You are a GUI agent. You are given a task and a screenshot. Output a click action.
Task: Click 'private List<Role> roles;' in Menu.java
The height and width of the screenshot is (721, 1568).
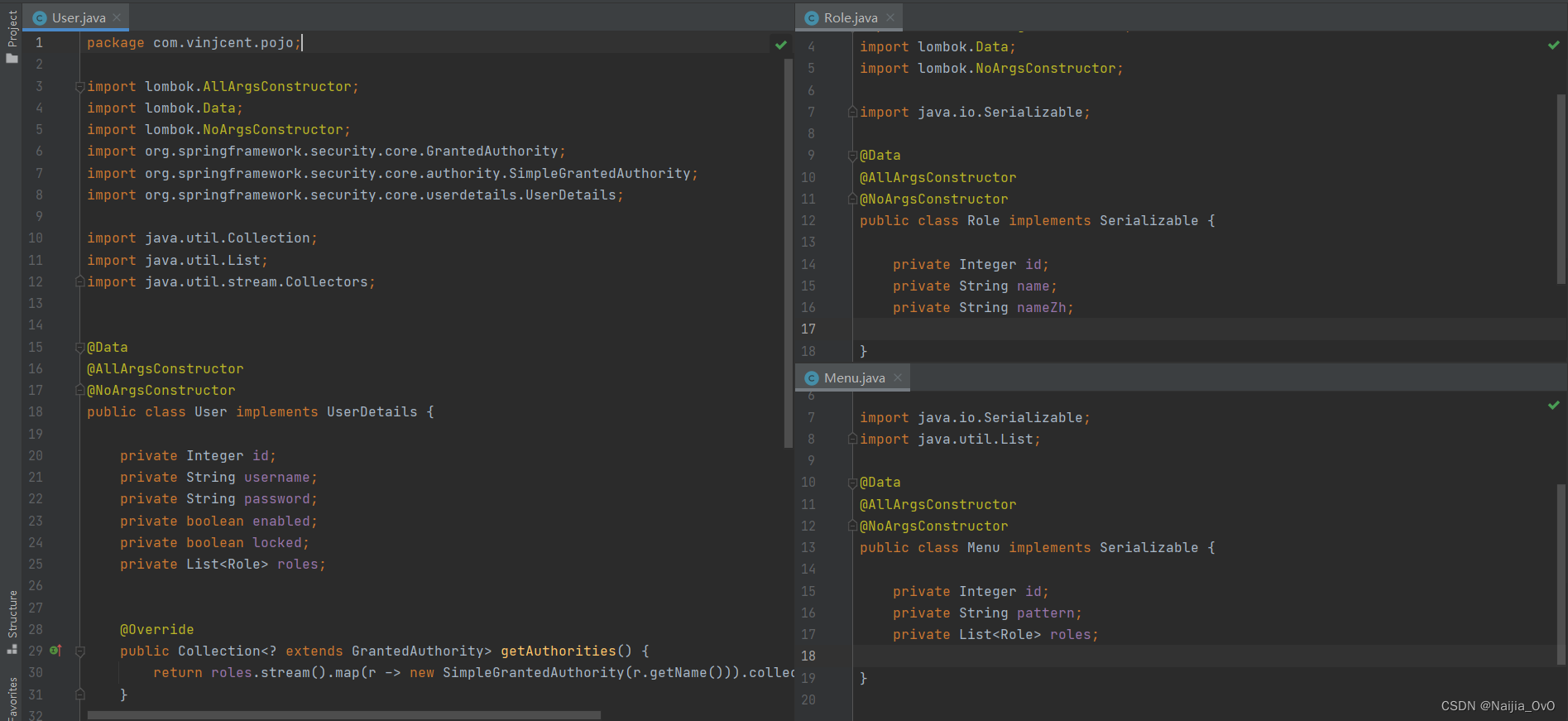click(995, 634)
